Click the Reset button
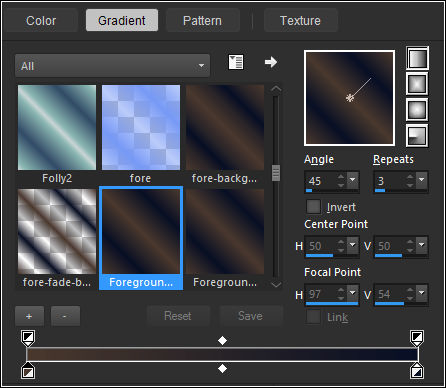 pyautogui.click(x=178, y=316)
